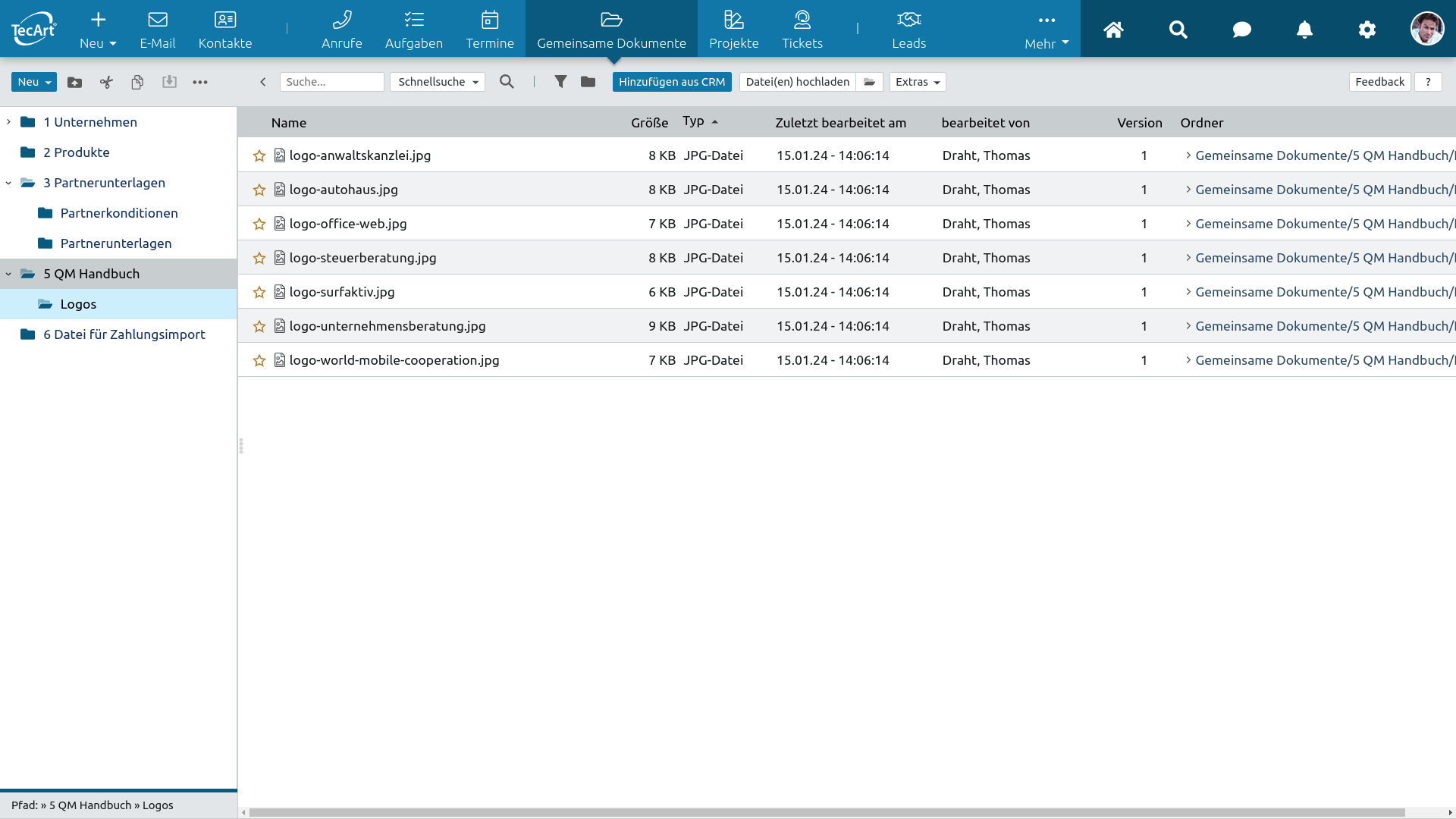Open notifications bell icon
The height and width of the screenshot is (819, 1456).
pyautogui.click(x=1304, y=30)
